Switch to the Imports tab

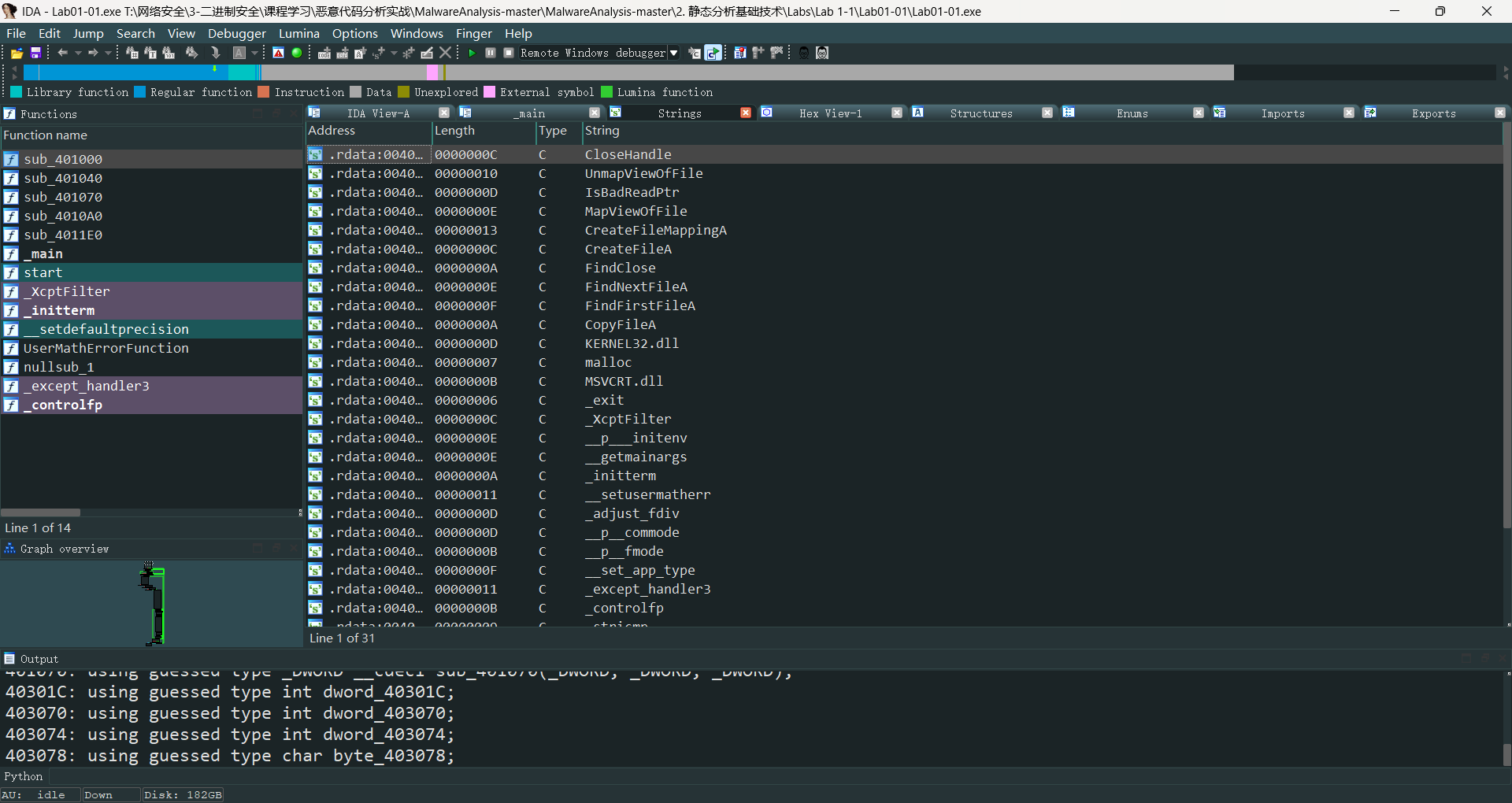pos(1283,113)
